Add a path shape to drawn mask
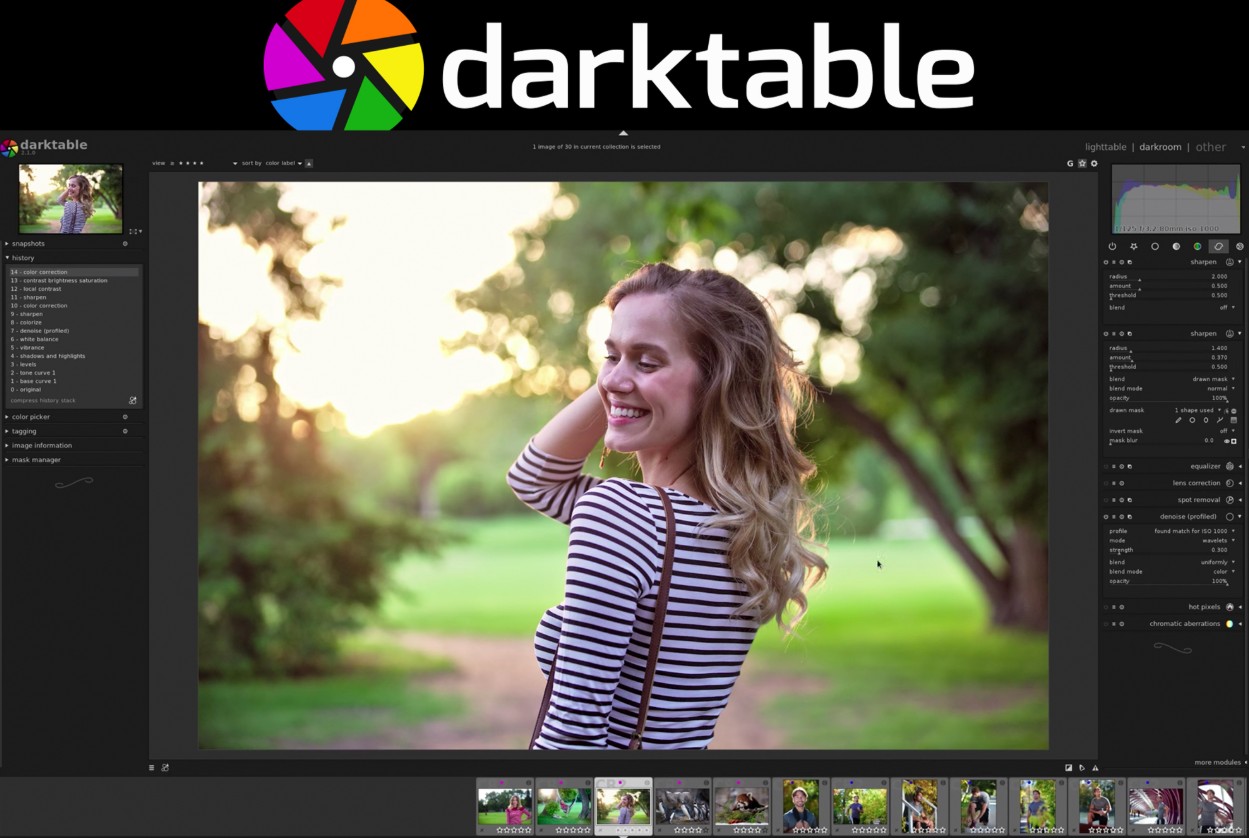 (x=1220, y=420)
